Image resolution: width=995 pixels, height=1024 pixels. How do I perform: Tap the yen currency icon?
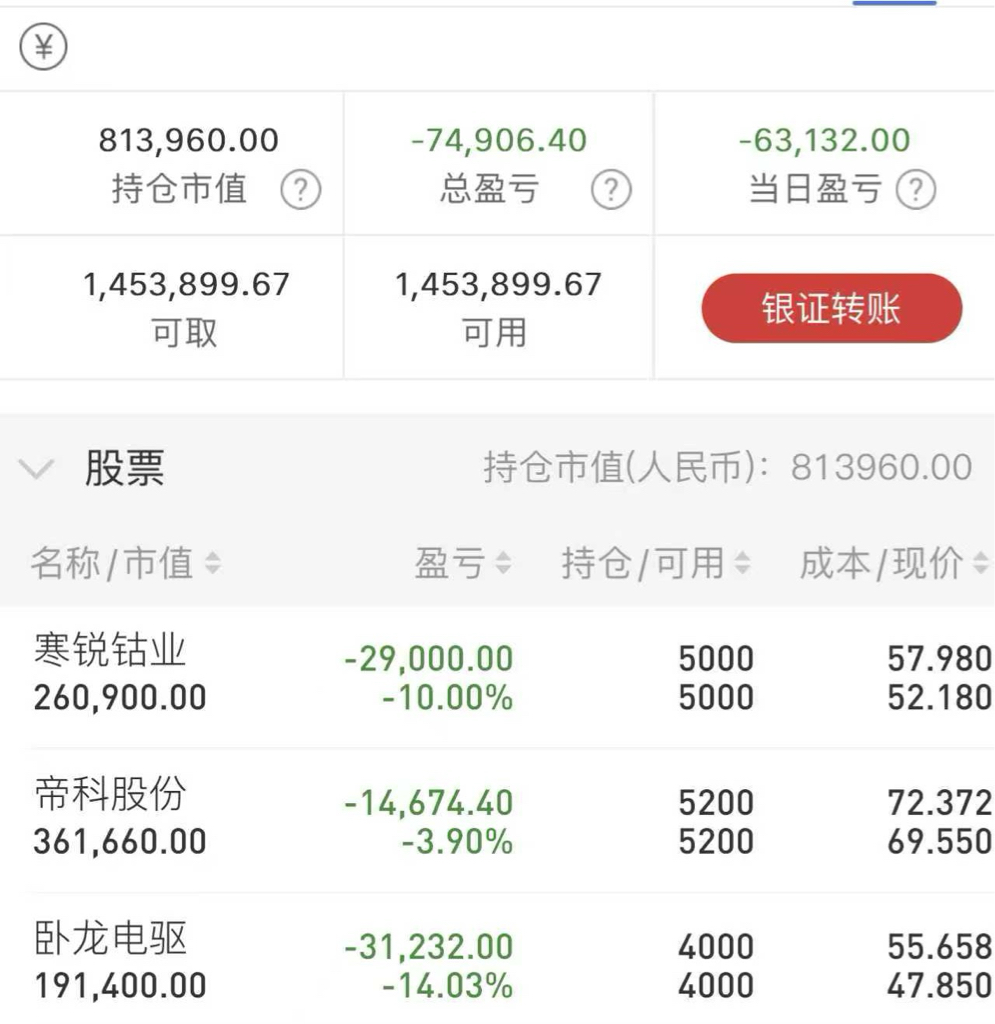pos(43,47)
